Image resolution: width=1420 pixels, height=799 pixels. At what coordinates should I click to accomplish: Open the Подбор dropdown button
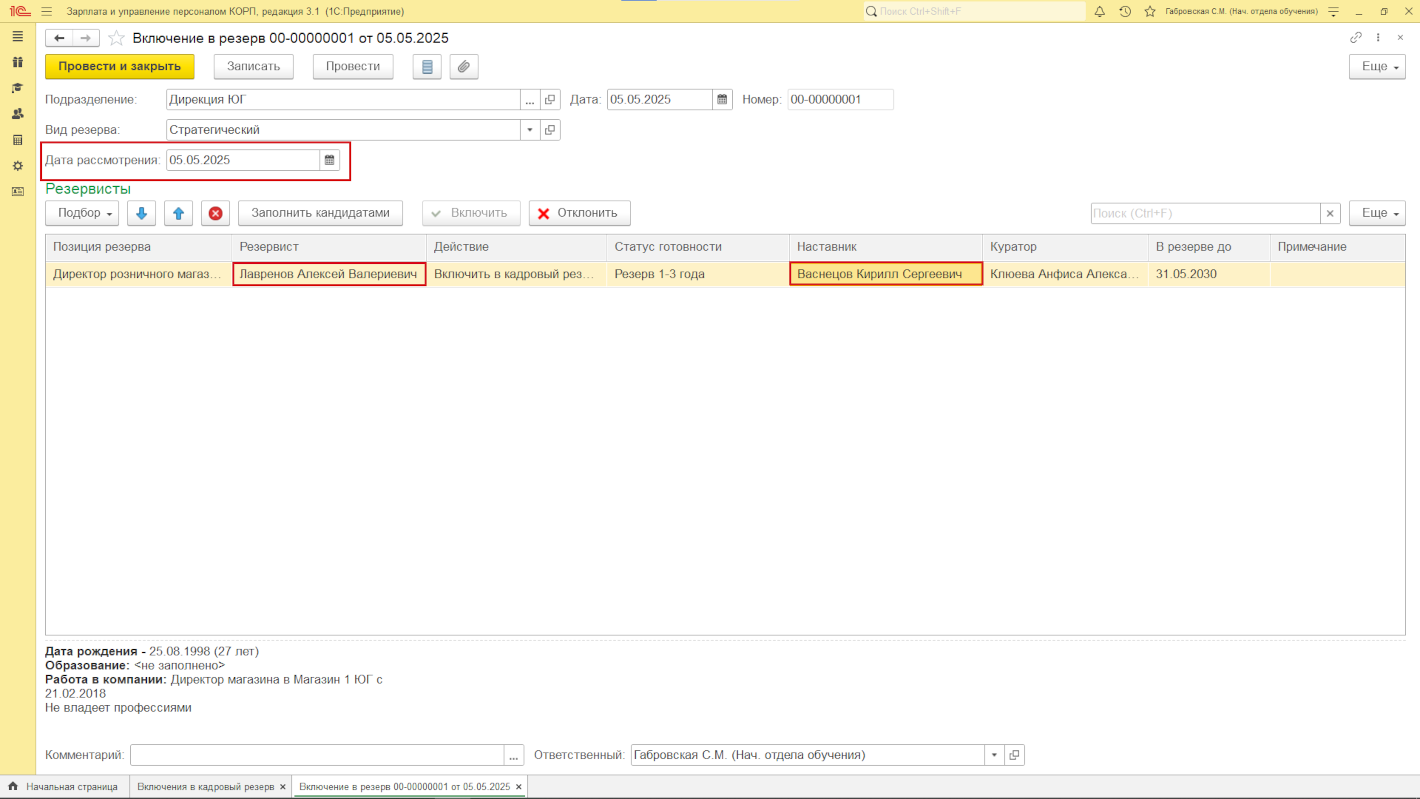tap(83, 213)
